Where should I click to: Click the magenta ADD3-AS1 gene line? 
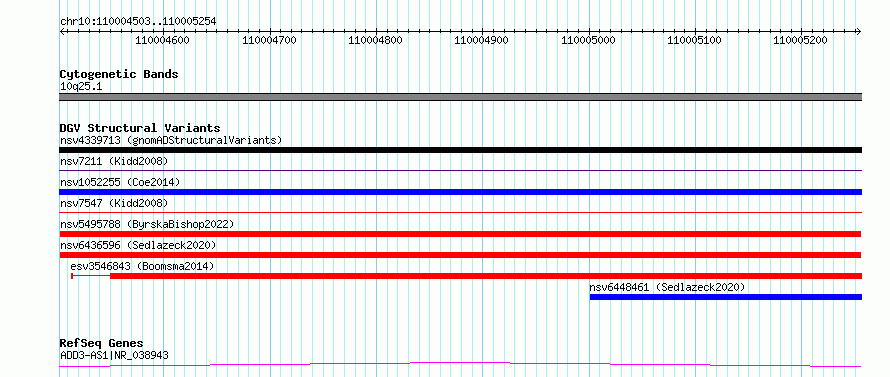tap(461, 364)
